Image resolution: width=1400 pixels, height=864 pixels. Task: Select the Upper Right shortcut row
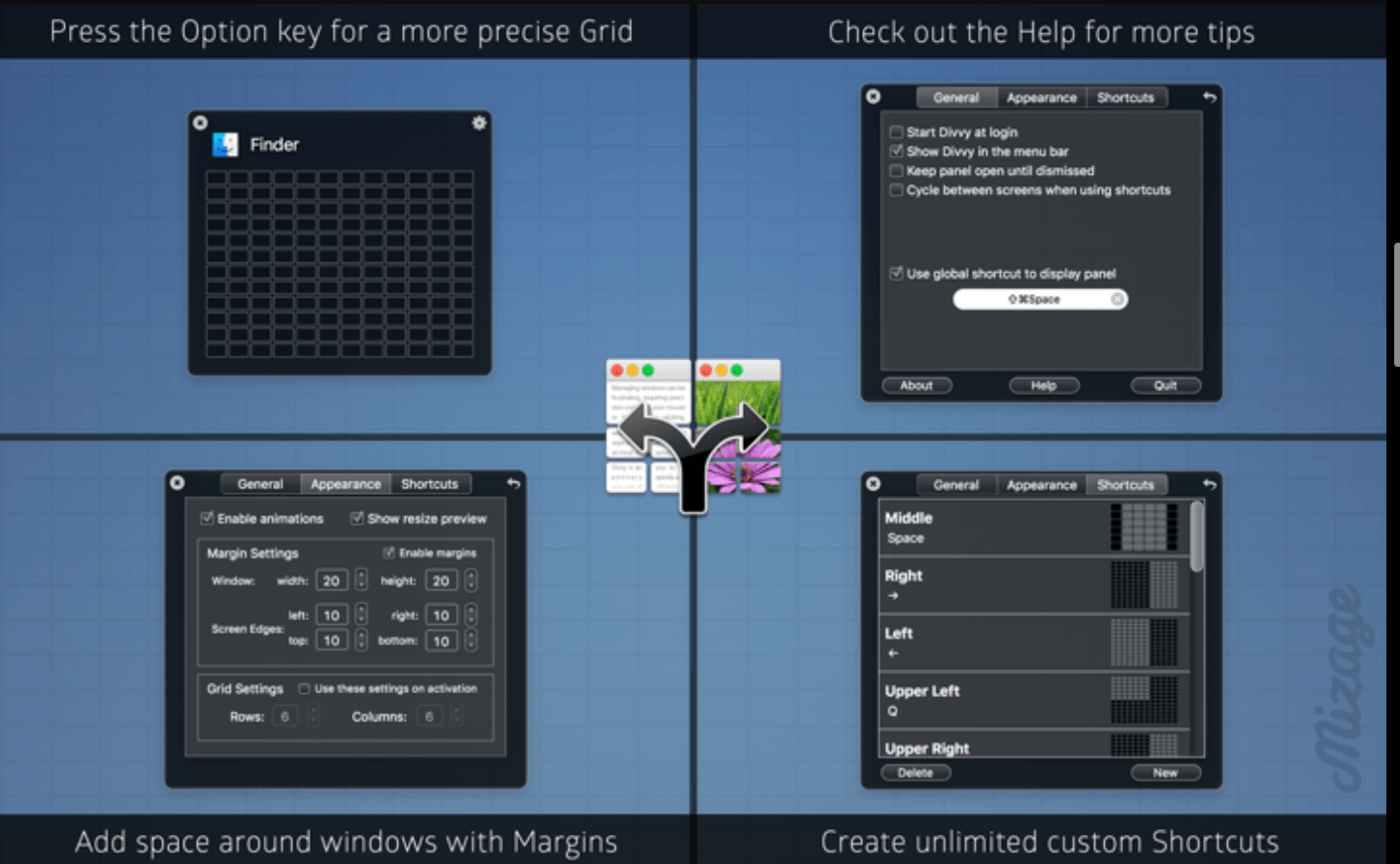(1034, 744)
